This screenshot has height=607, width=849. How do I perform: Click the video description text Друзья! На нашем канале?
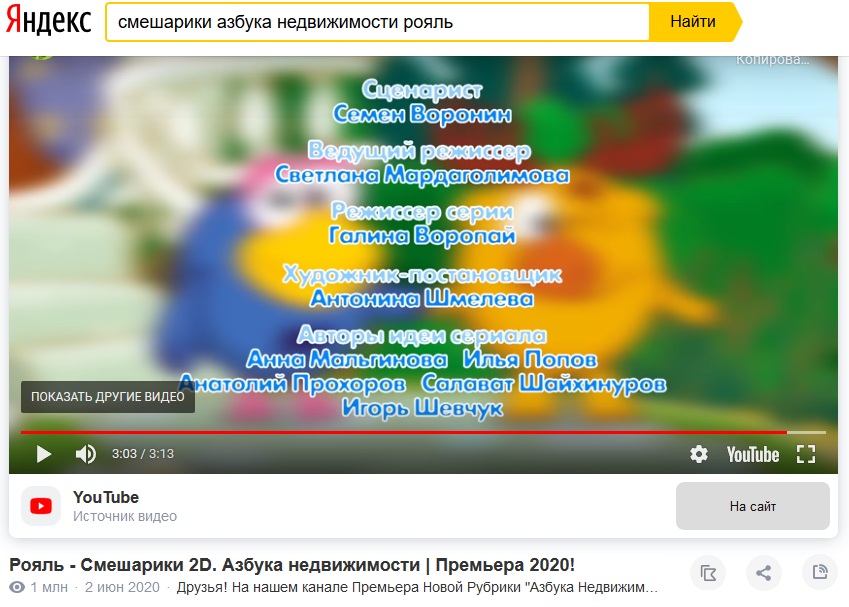(417, 588)
